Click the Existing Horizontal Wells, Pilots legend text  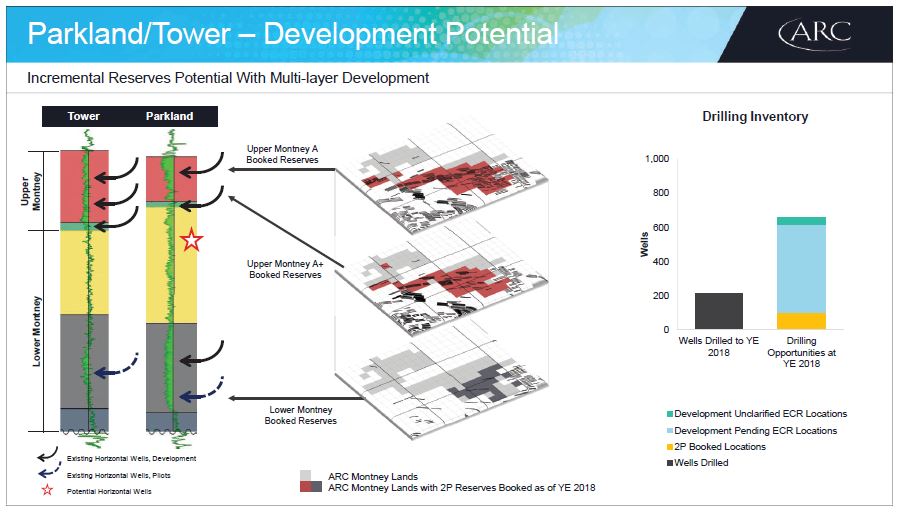[x=119, y=476]
